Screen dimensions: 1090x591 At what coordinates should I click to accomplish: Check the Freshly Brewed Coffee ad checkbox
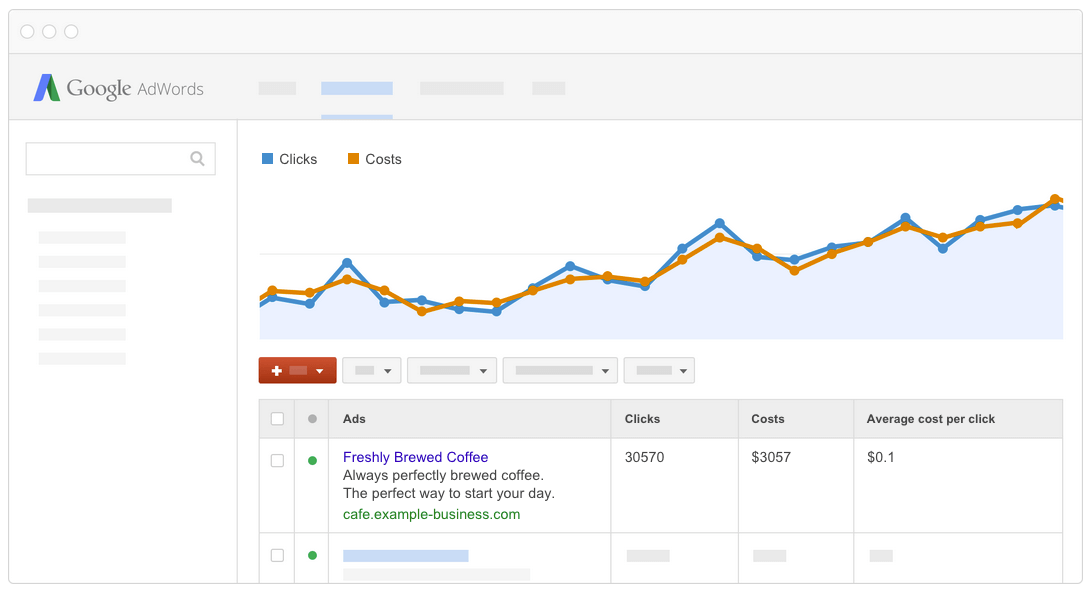(x=277, y=460)
